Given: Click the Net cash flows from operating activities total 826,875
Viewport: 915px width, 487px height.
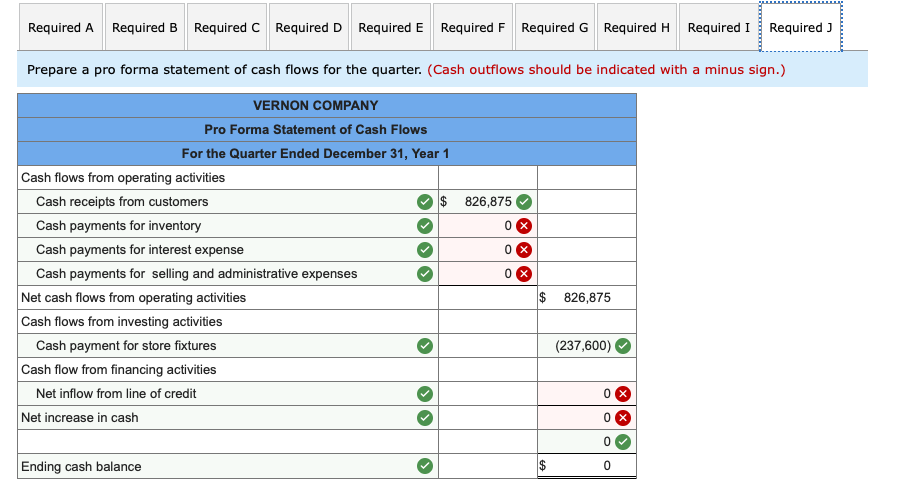Looking at the screenshot, I should (586, 297).
